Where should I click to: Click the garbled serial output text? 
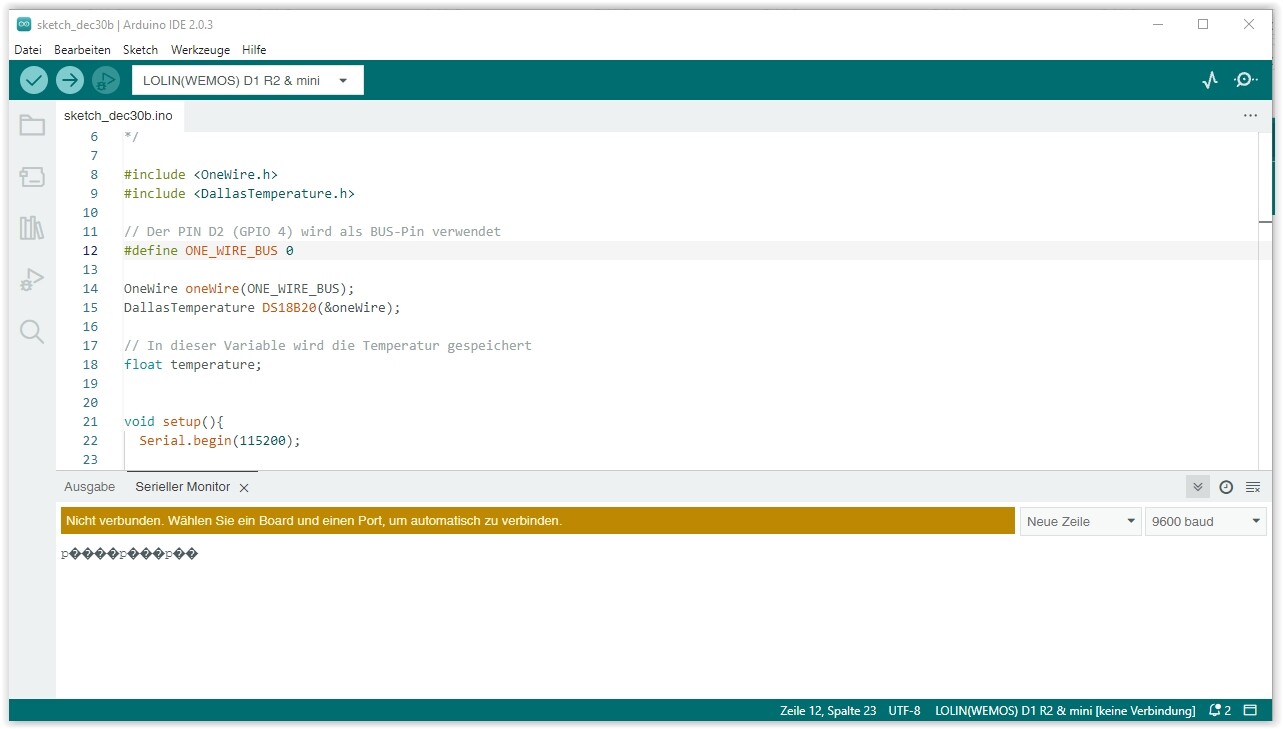click(x=130, y=553)
